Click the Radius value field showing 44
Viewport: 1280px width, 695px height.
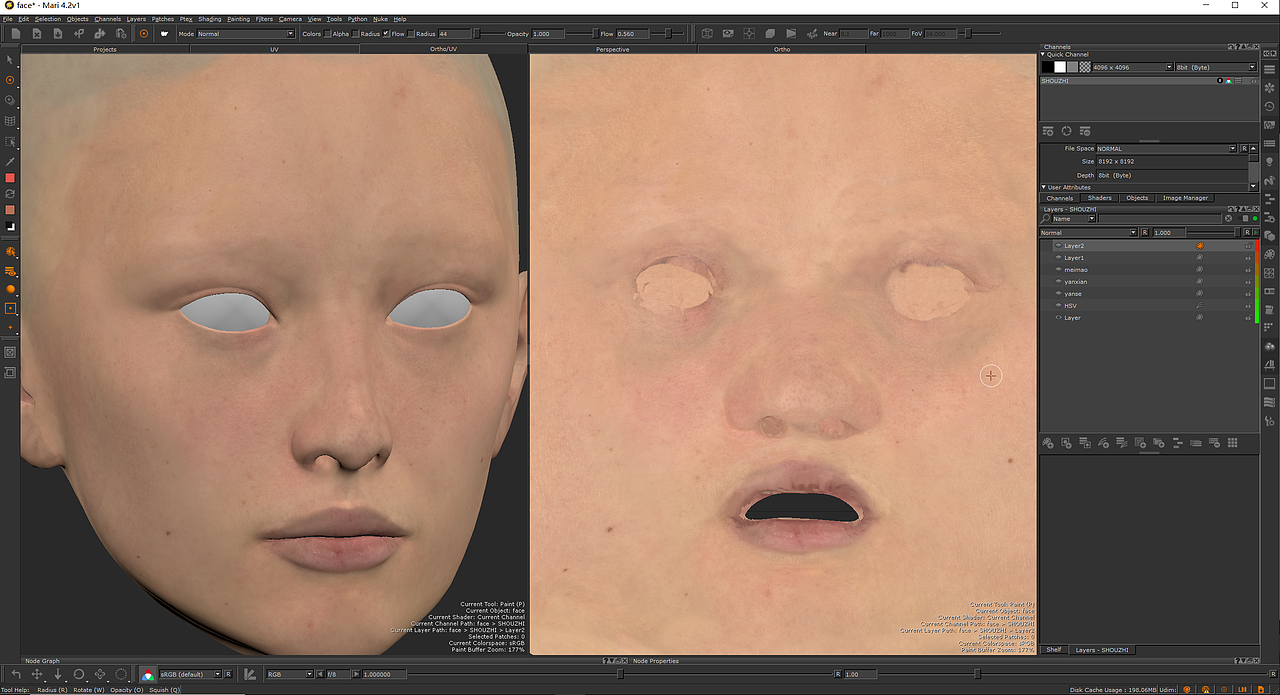tap(454, 34)
